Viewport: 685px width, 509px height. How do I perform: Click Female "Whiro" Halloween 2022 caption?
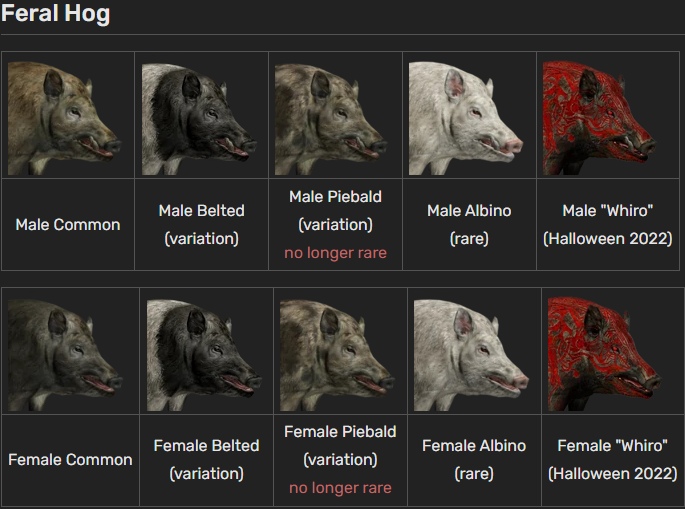[x=611, y=460]
